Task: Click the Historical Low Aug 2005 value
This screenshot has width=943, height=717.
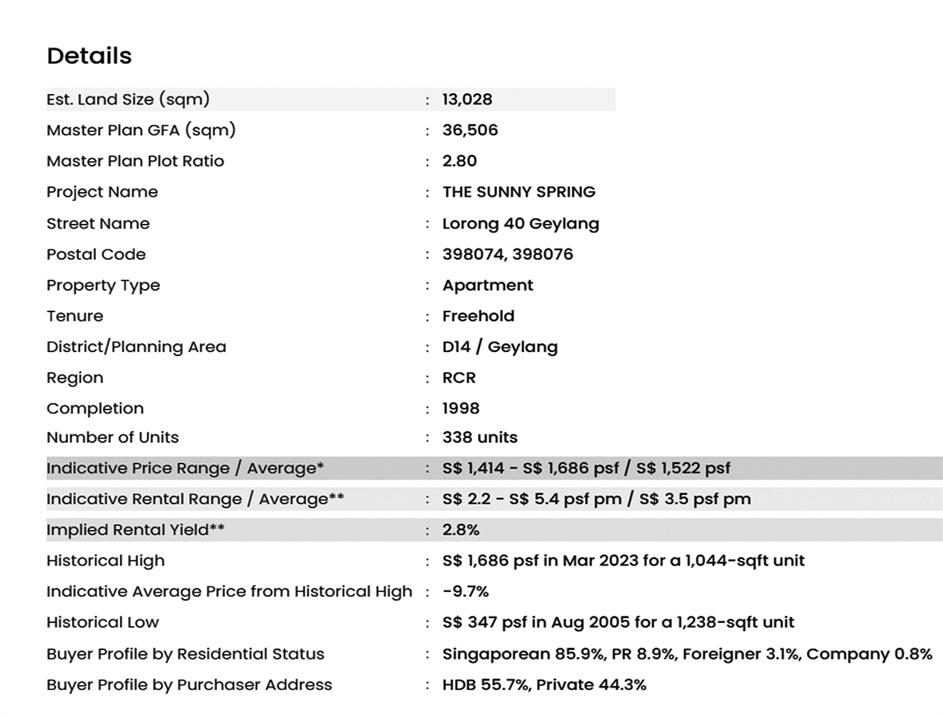Action: point(617,622)
